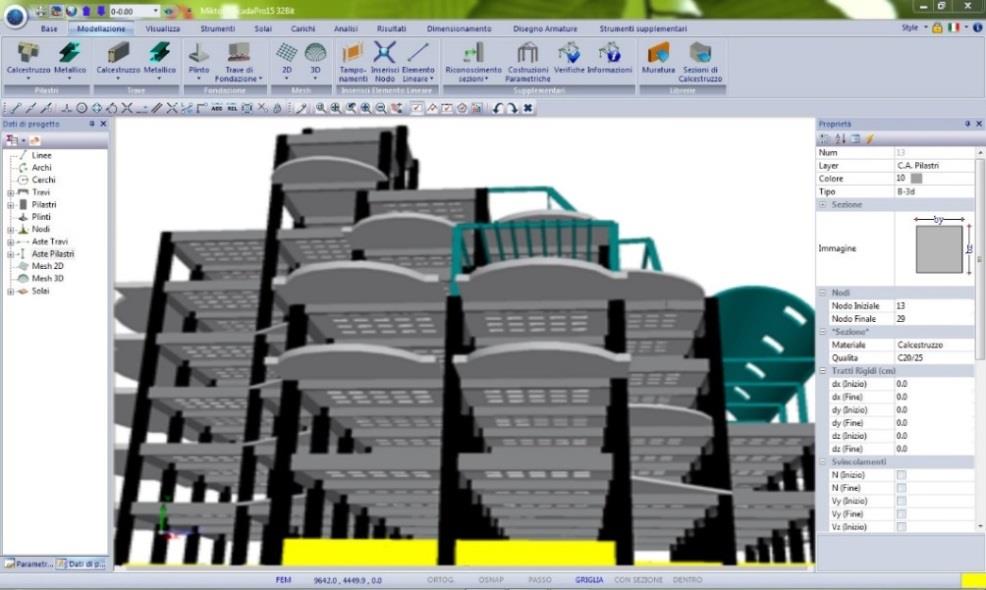986x590 pixels.
Task: Expand the Solai tree node
Action: click(10, 291)
